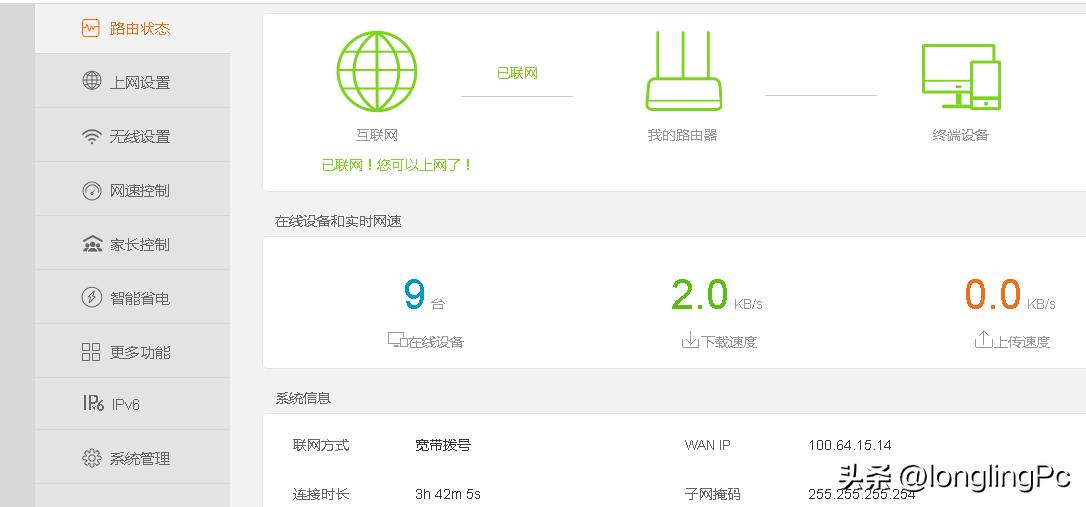Click the 我的路由器 router graphic
This screenshot has height=507, width=1086.
(682, 71)
